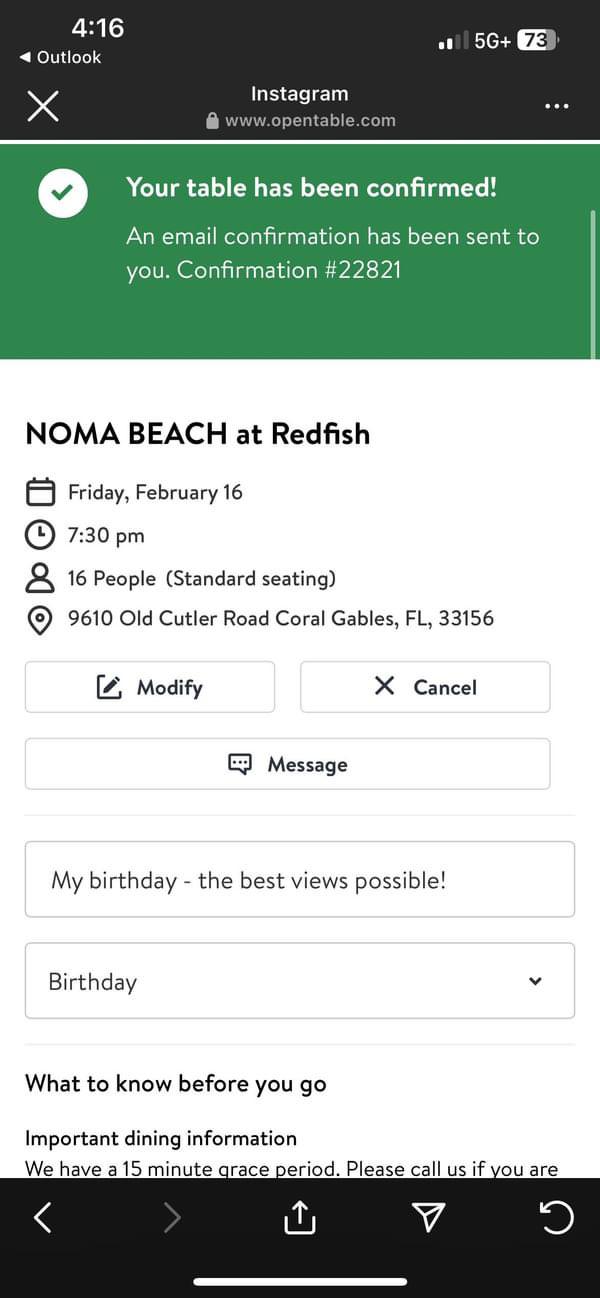Tap the location pin icon

39,619
